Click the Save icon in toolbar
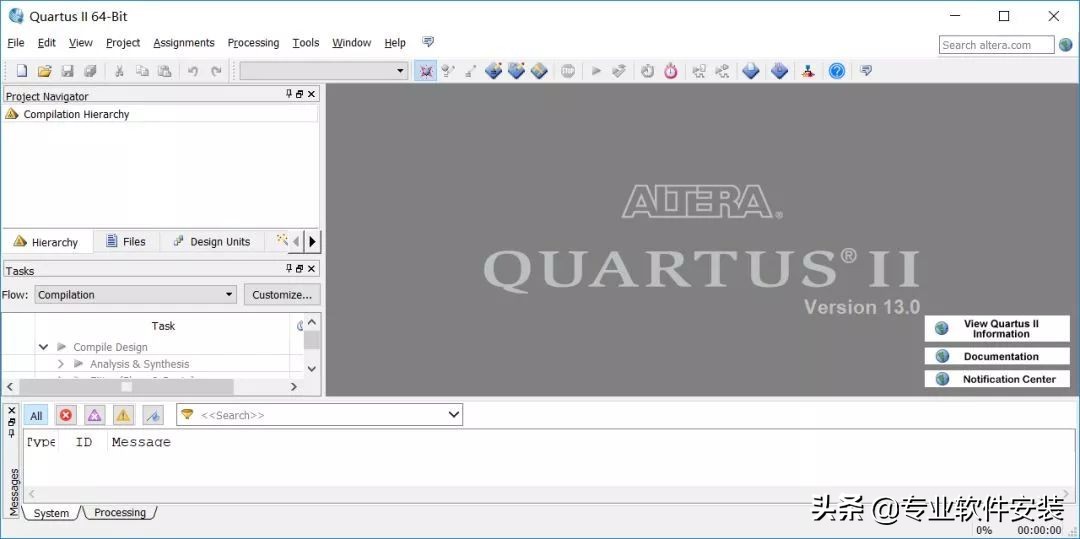The height and width of the screenshot is (539, 1080). 68,71
